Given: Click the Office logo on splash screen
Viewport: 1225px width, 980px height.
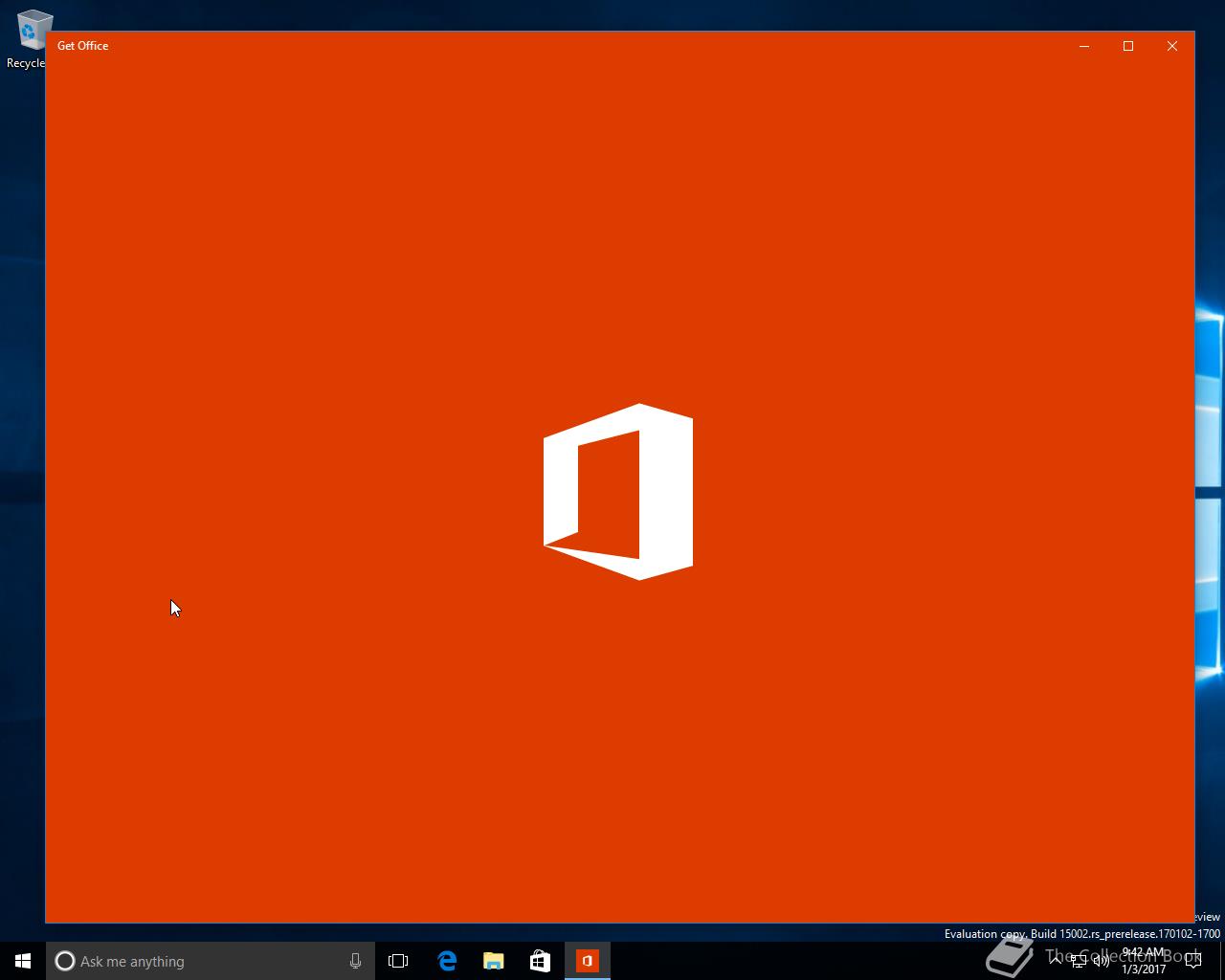Looking at the screenshot, I should tap(618, 492).
